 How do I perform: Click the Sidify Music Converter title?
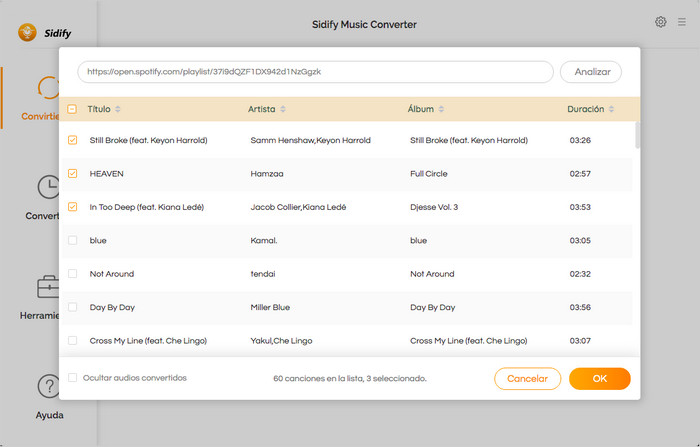click(364, 25)
